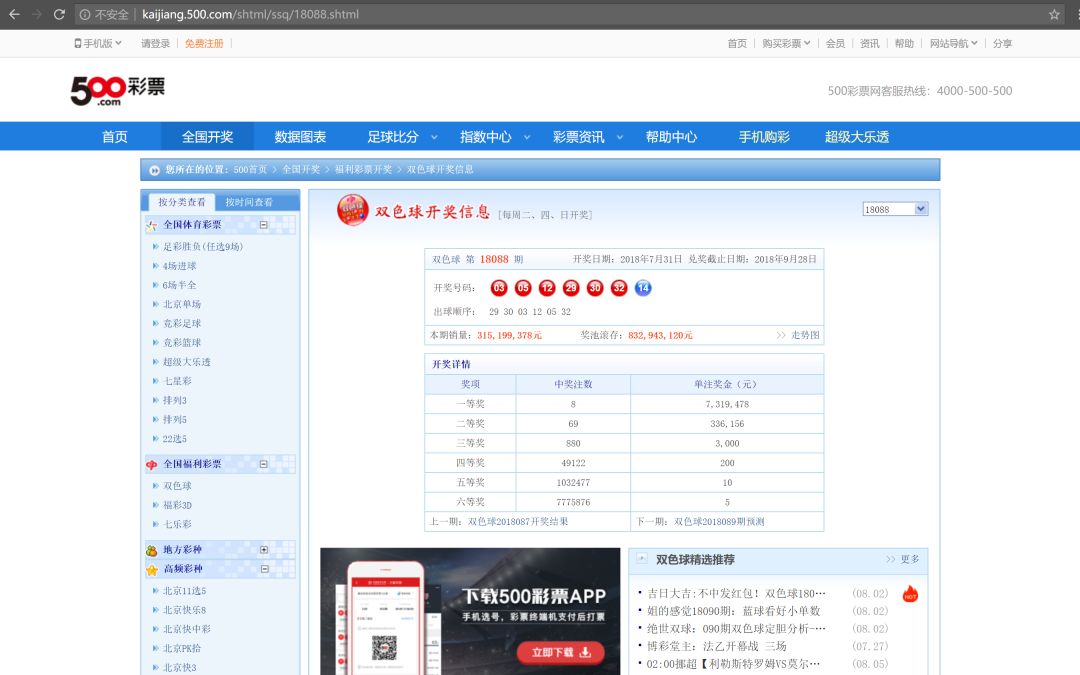Click the medal icon beside 双色球开奖信息 heading

pyautogui.click(x=351, y=211)
